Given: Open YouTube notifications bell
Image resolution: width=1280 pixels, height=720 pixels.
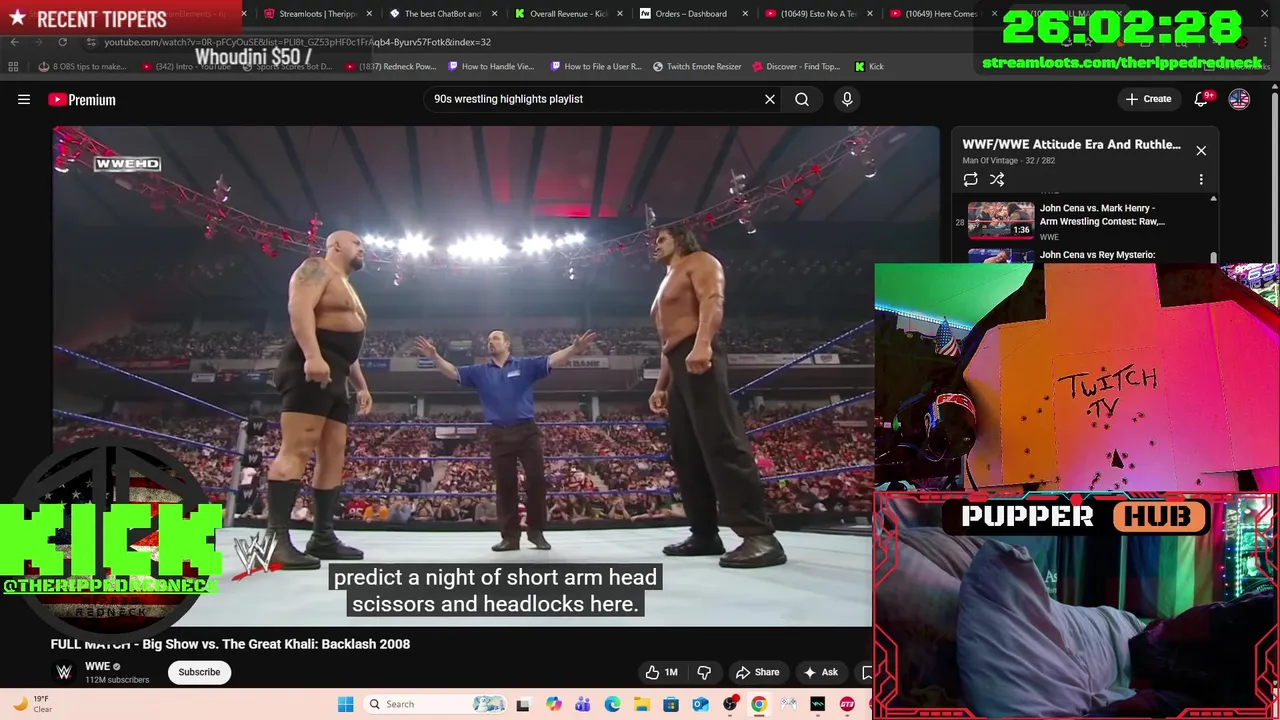Looking at the screenshot, I should (x=1201, y=99).
